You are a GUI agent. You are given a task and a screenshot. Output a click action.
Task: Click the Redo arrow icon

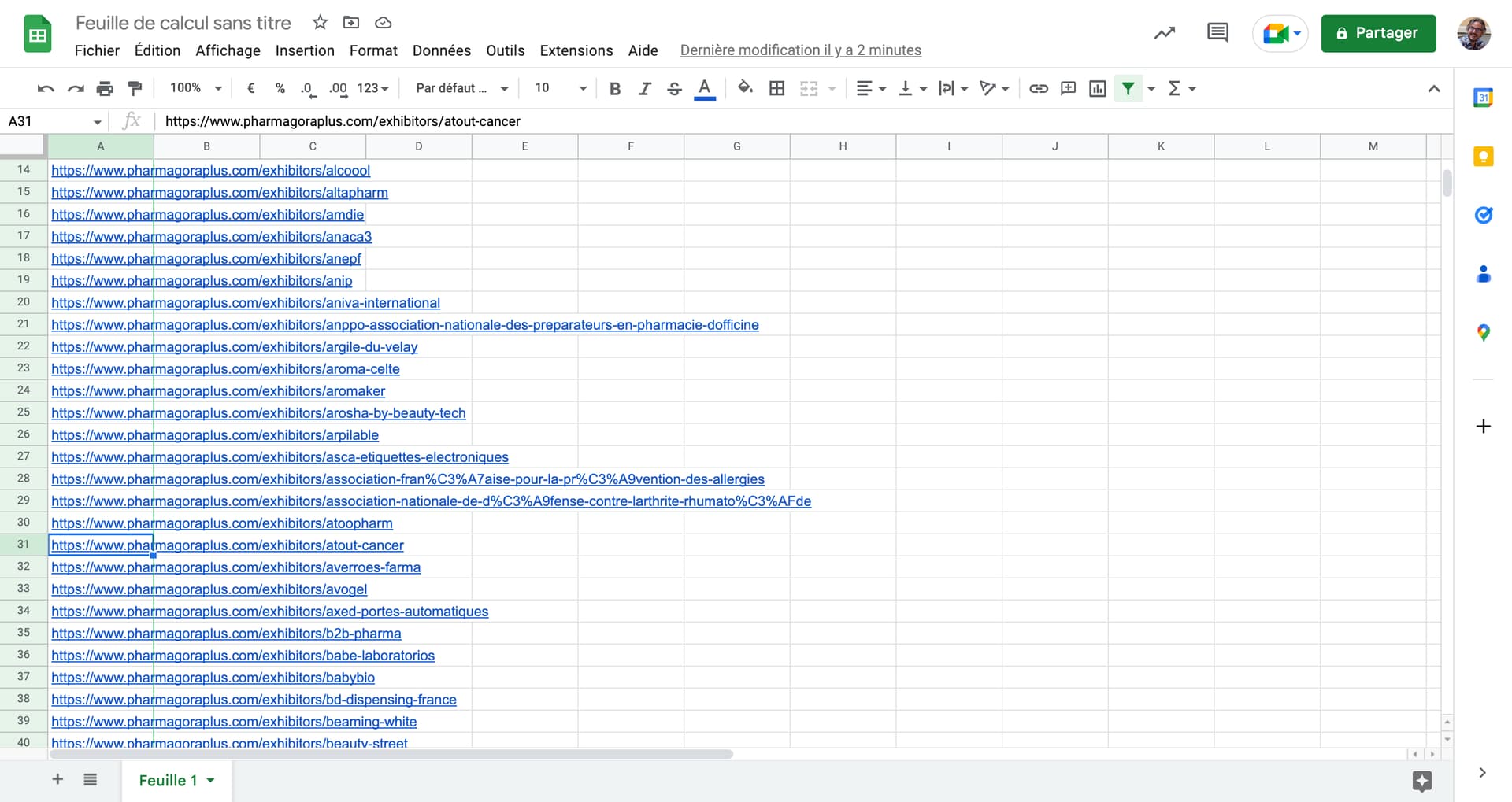tap(76, 89)
